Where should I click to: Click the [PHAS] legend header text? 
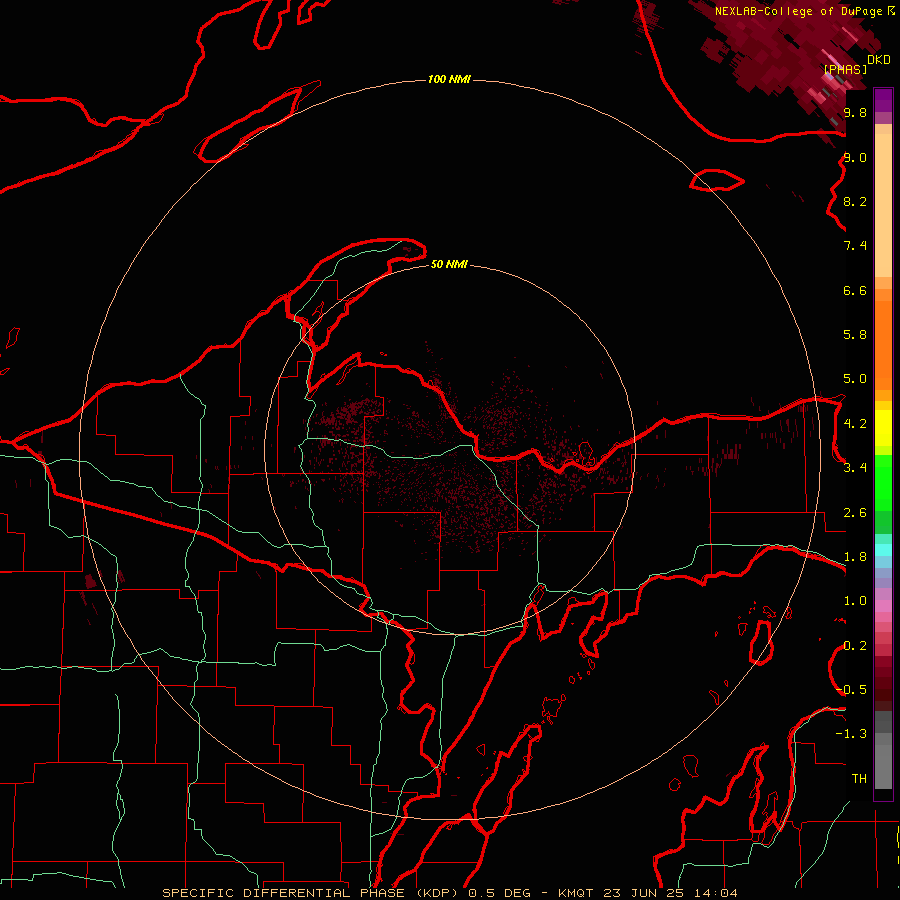point(845,69)
